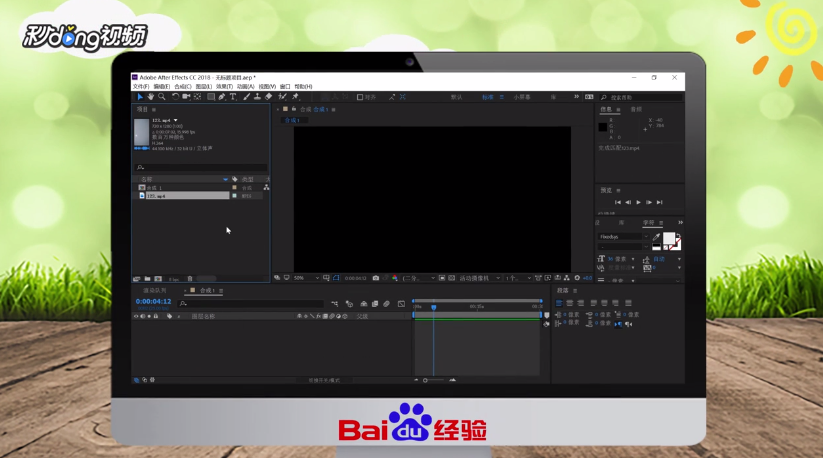The width and height of the screenshot is (823, 458).
Task: Toggle the transparency grid in viewer
Action: (451, 278)
